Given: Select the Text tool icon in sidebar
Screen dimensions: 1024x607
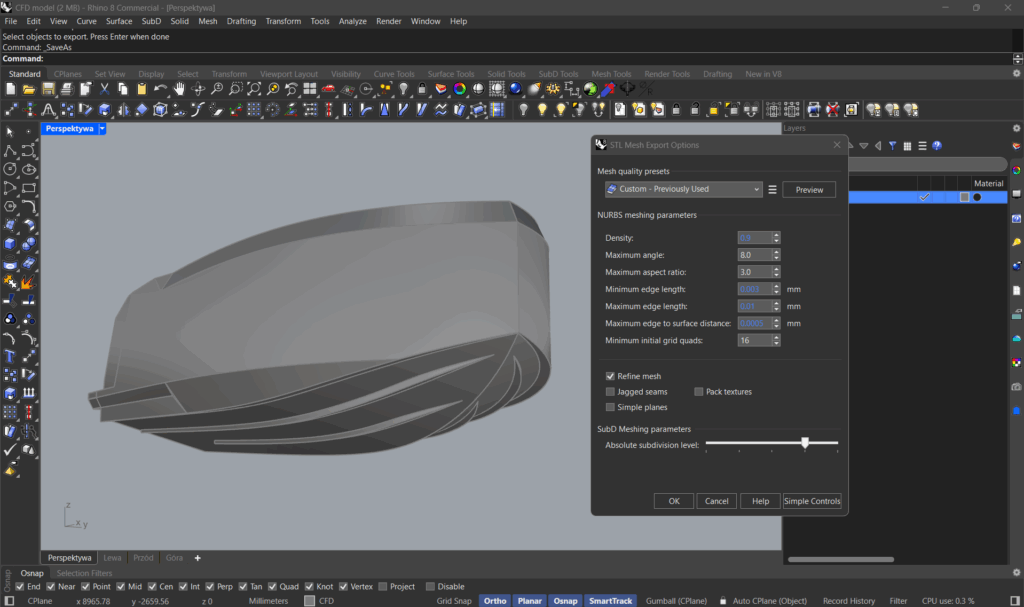Looking at the screenshot, I should 10,356.
